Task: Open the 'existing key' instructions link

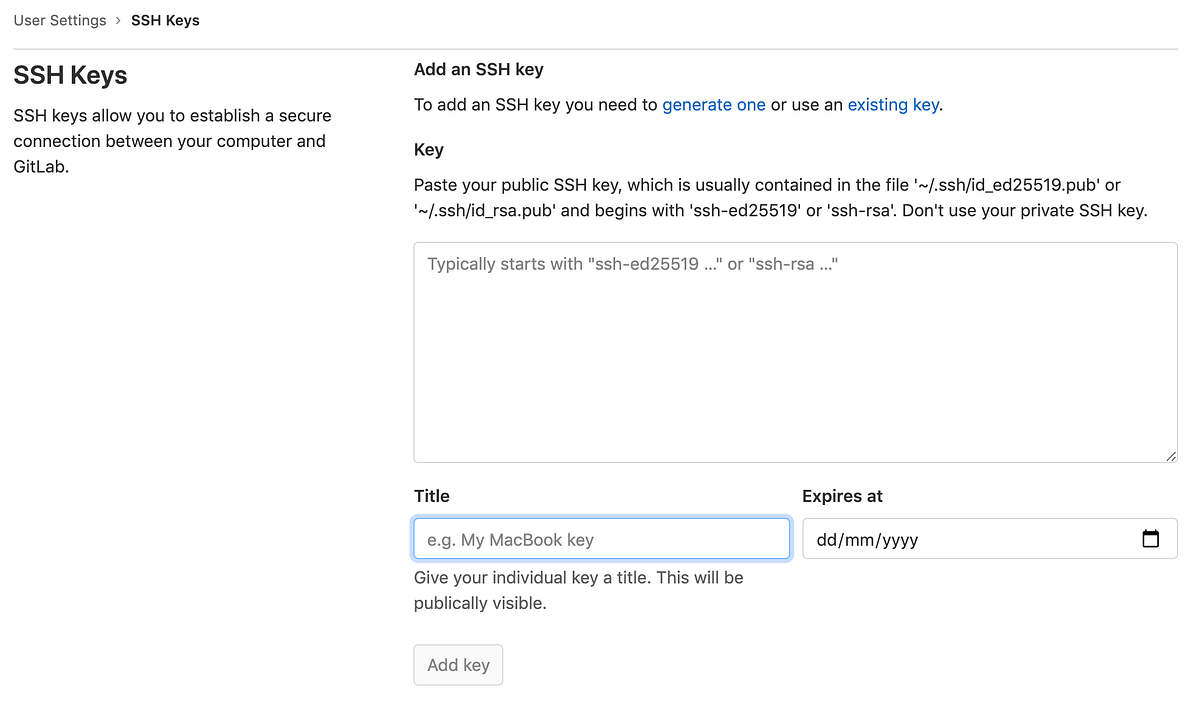Action: (x=893, y=104)
